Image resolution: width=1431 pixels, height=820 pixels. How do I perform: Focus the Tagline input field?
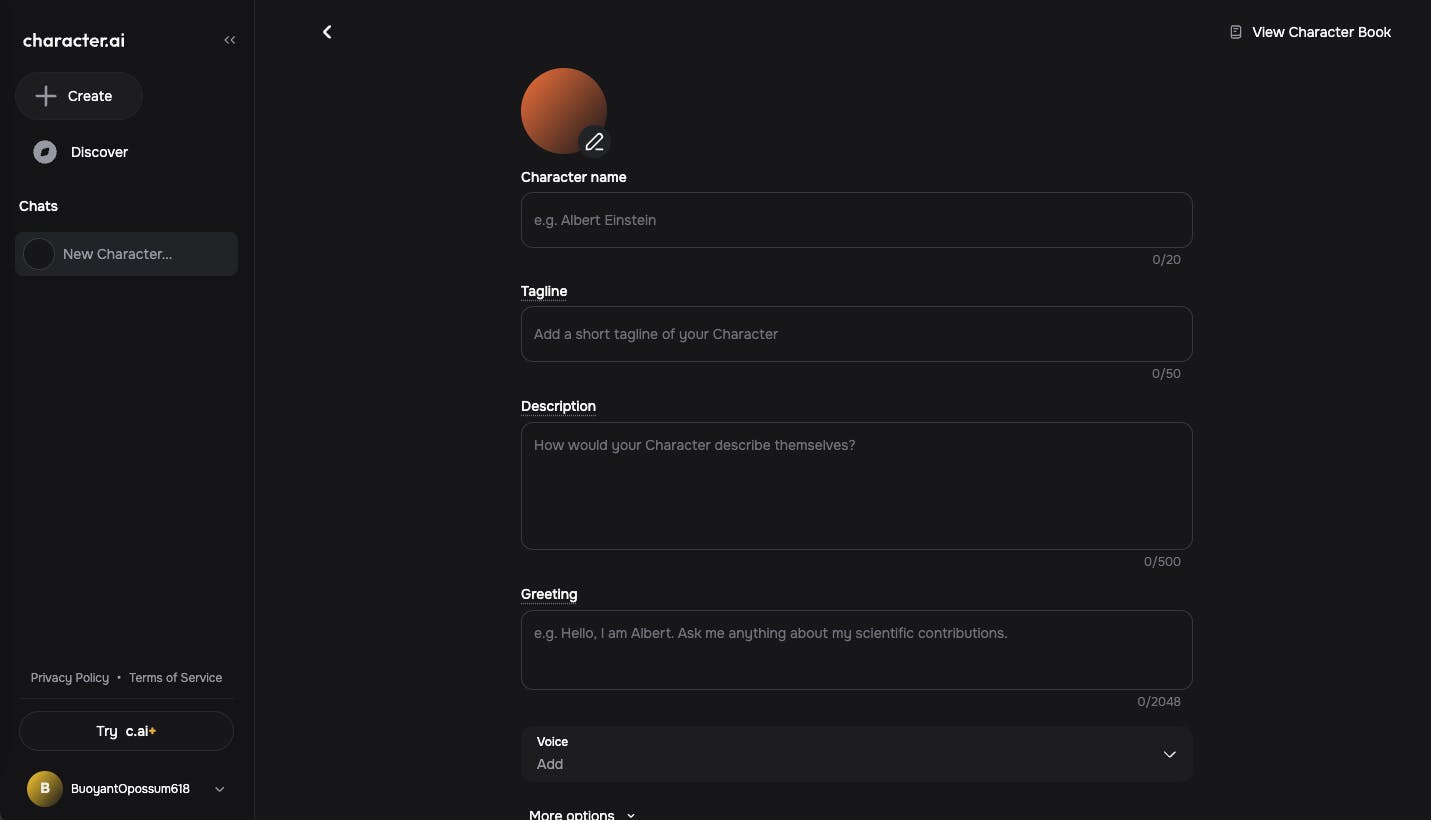856,334
